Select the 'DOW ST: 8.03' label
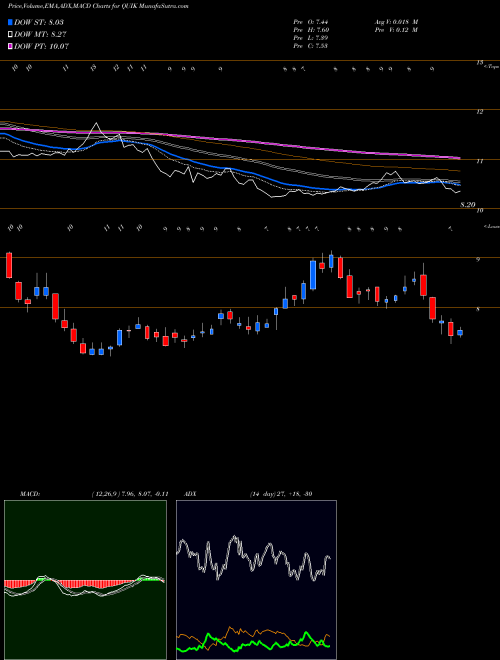The image size is (500, 660). (39, 22)
